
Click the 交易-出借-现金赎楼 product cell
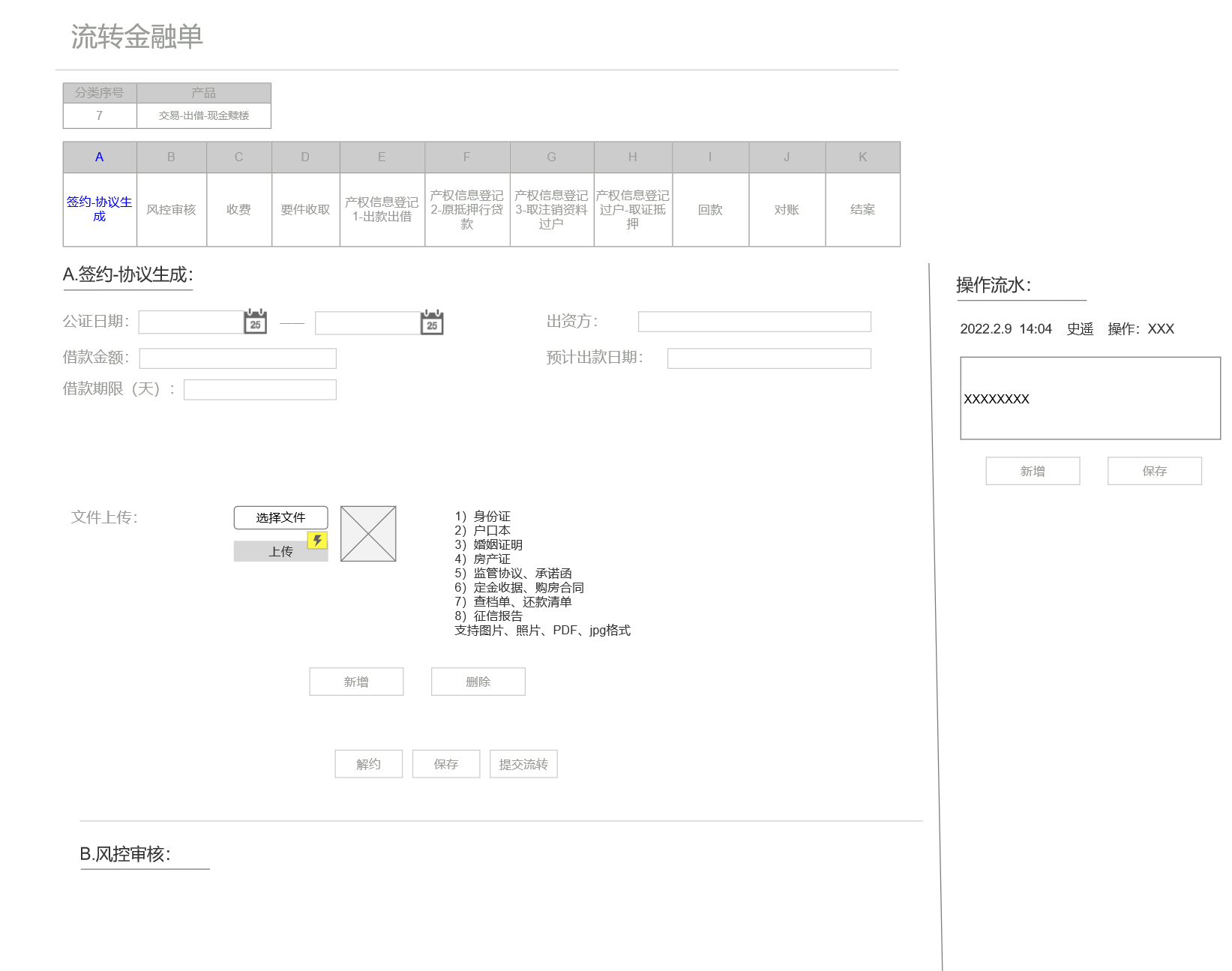coord(204,115)
